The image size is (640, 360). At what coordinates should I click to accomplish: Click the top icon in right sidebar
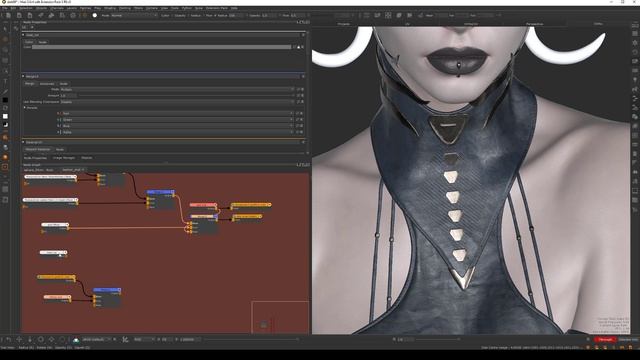click(635, 25)
